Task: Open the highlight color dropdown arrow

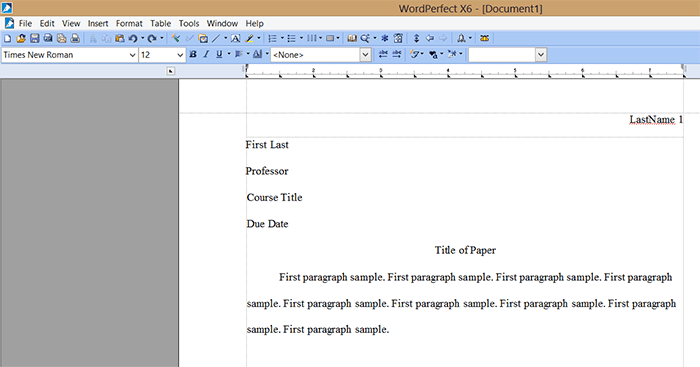Action: click(x=258, y=38)
